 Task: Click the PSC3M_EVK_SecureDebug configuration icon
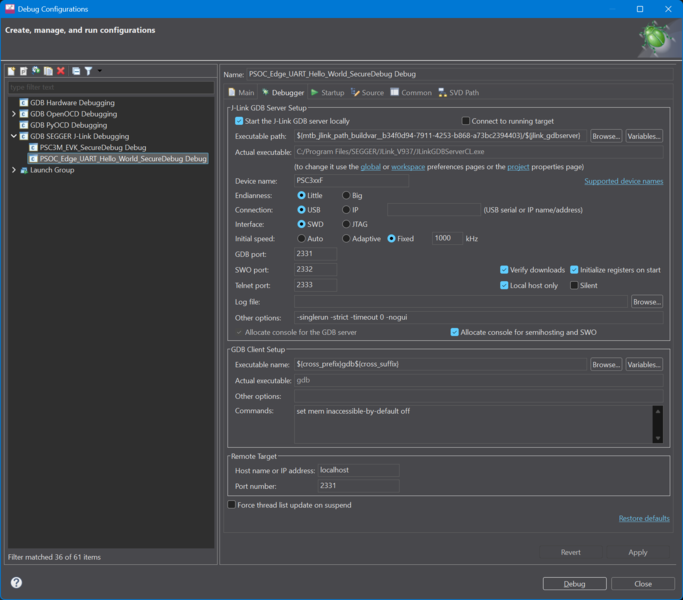(x=33, y=148)
